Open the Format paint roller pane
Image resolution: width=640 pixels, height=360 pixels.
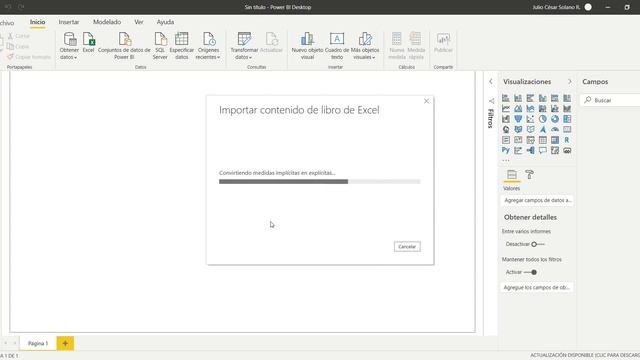(529, 175)
